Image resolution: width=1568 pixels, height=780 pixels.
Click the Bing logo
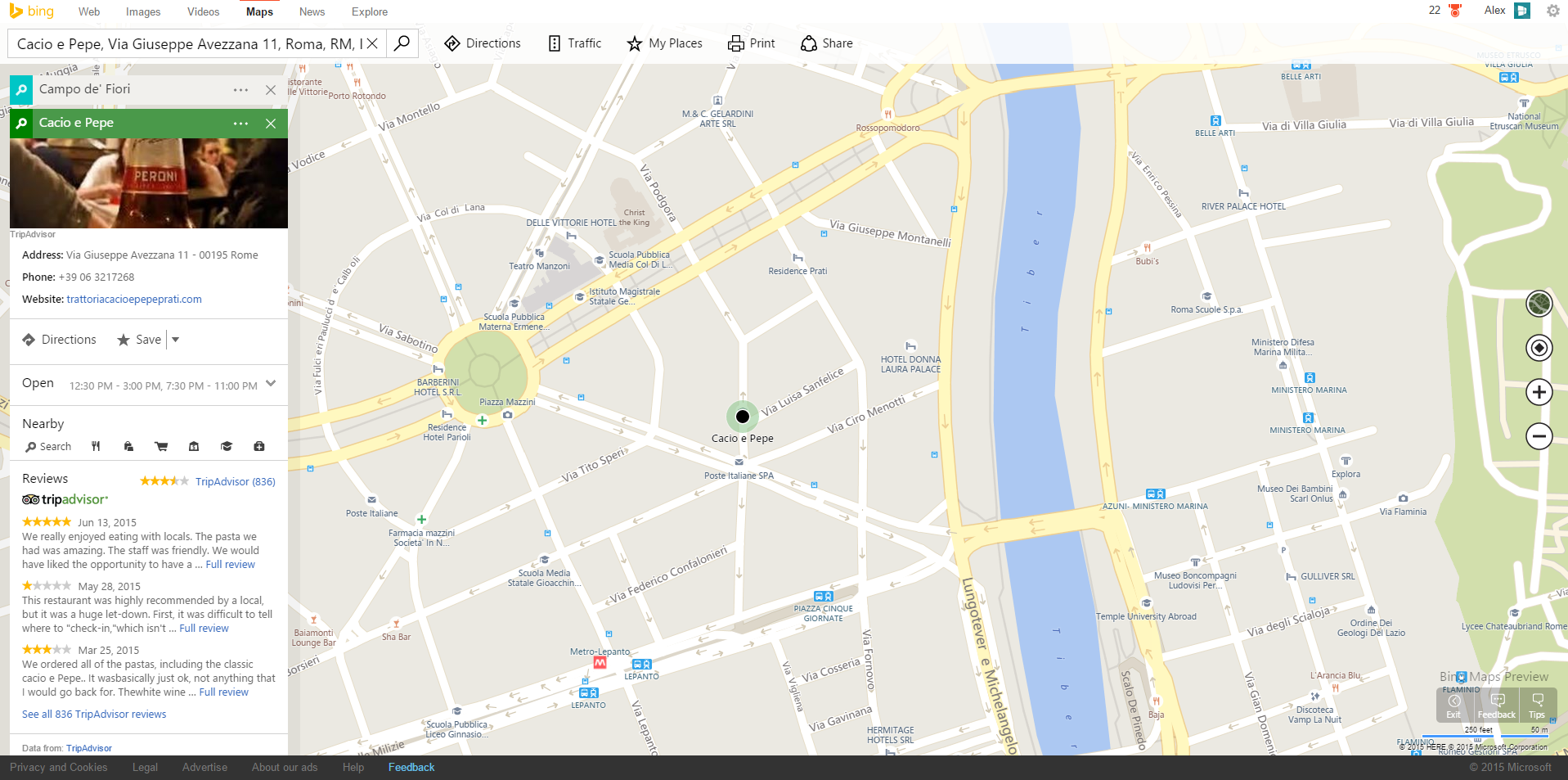click(31, 11)
